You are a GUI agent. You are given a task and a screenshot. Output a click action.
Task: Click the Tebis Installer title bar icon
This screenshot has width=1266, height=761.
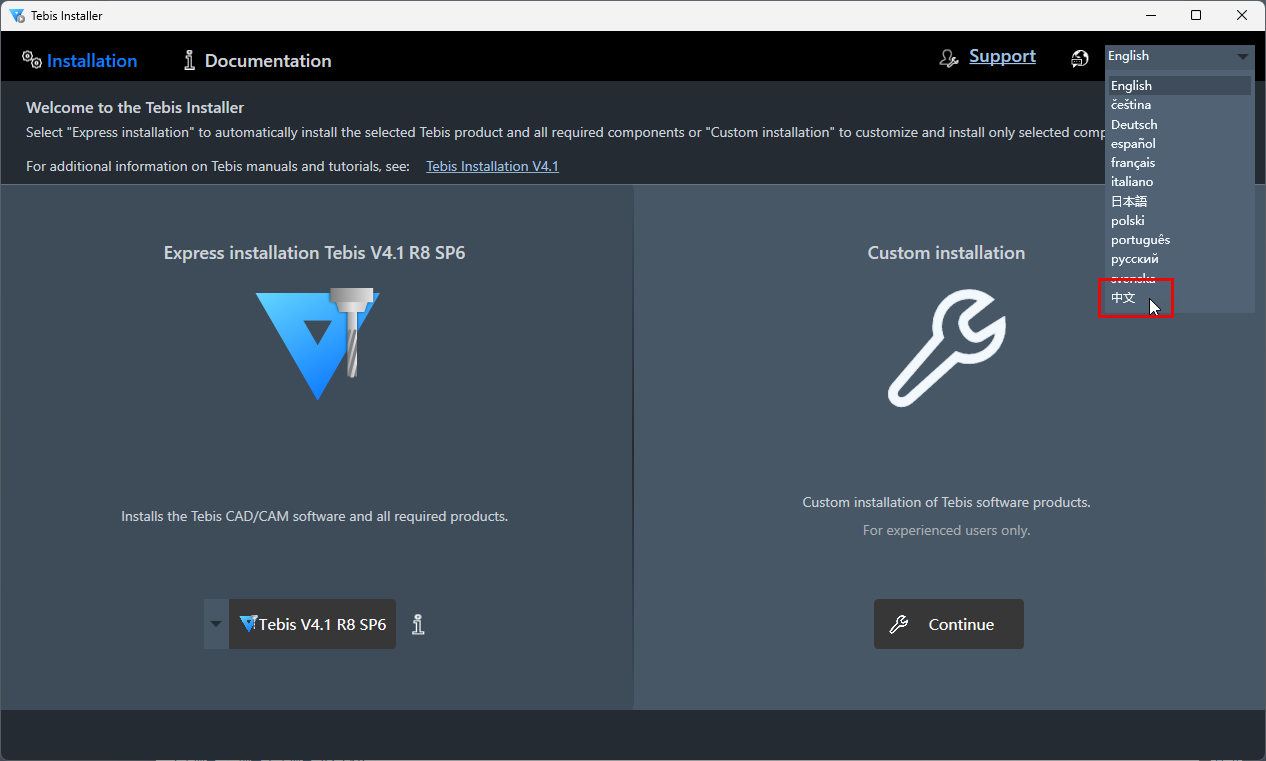[x=17, y=15]
